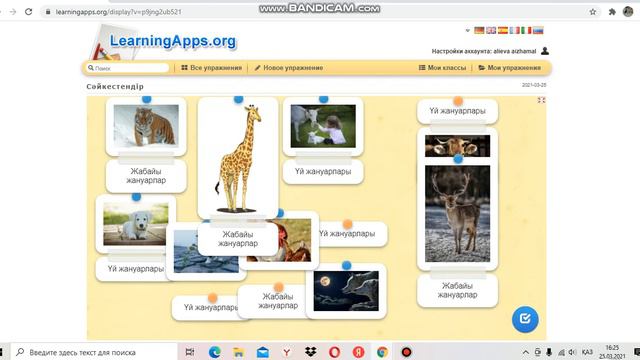Click the blue pin on the puppy card
This screenshot has height=360, width=640.
136,197
